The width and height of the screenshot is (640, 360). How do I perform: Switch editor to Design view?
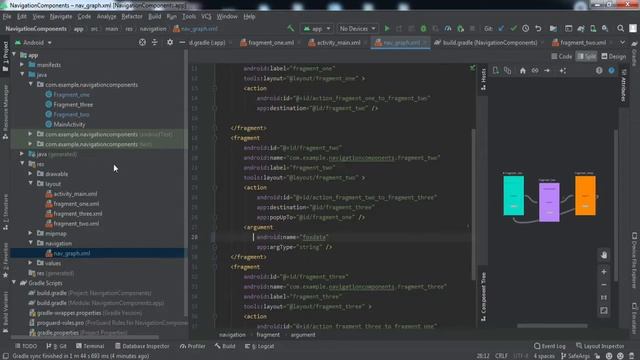pos(613,57)
